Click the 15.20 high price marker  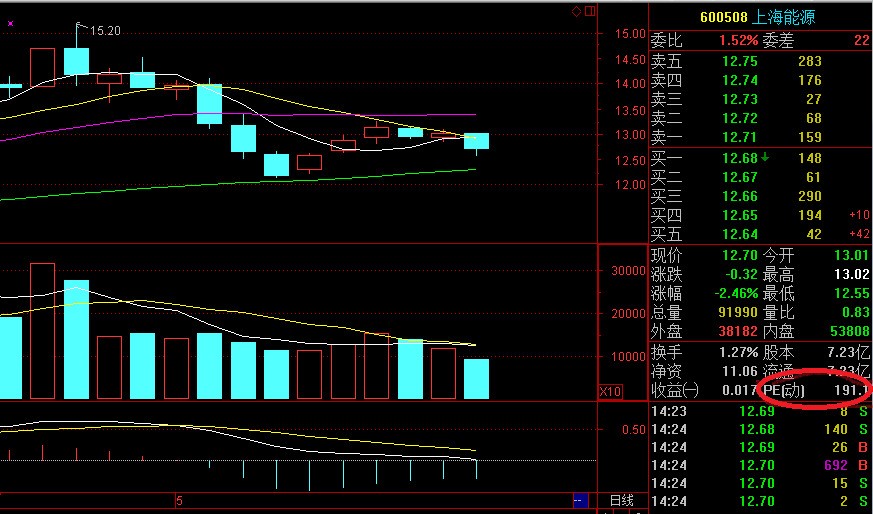[104, 31]
